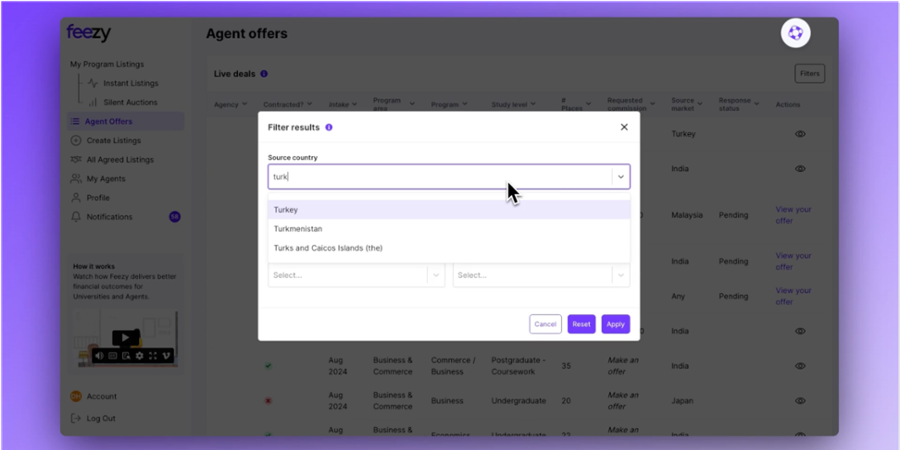The image size is (900, 450).
Task: Click the green check Contracted icon
Action: click(268, 366)
